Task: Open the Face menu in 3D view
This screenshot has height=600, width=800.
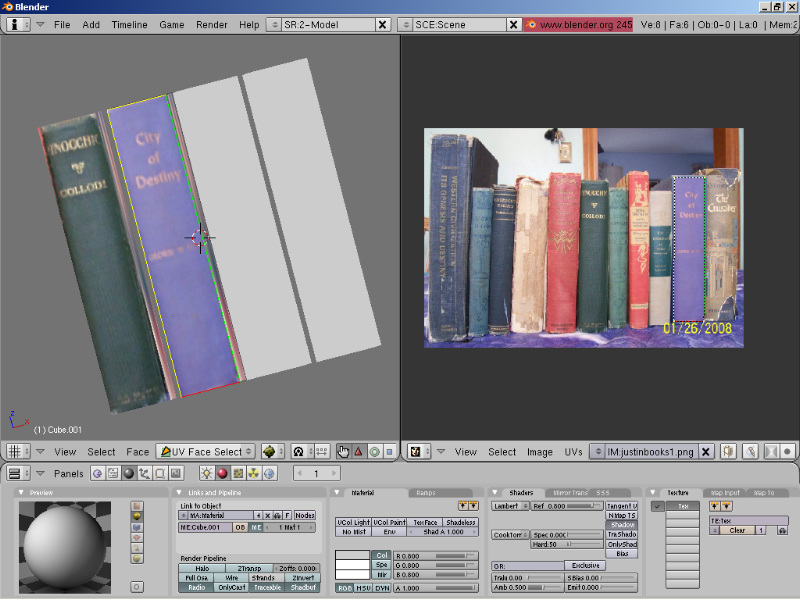Action: [x=138, y=452]
